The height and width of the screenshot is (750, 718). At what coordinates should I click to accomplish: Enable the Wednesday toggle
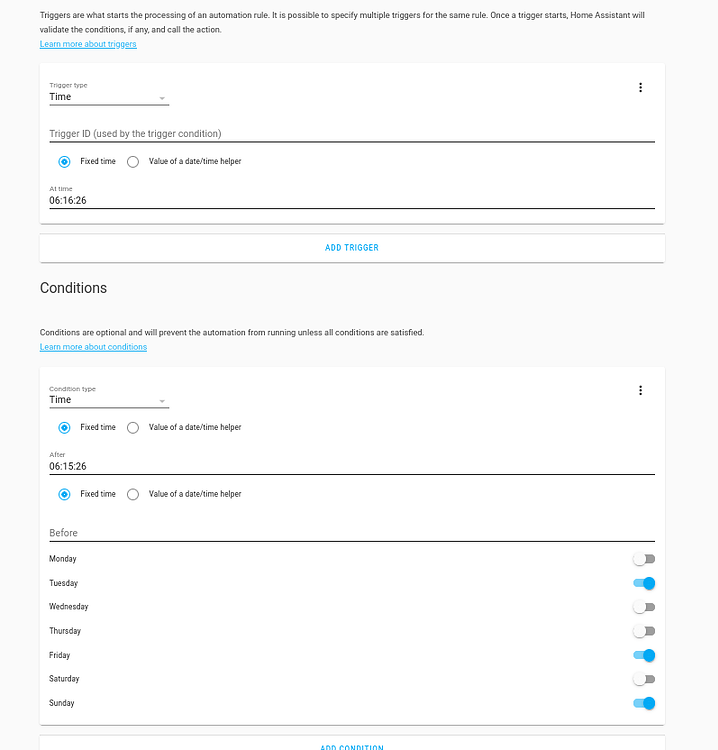coord(644,607)
